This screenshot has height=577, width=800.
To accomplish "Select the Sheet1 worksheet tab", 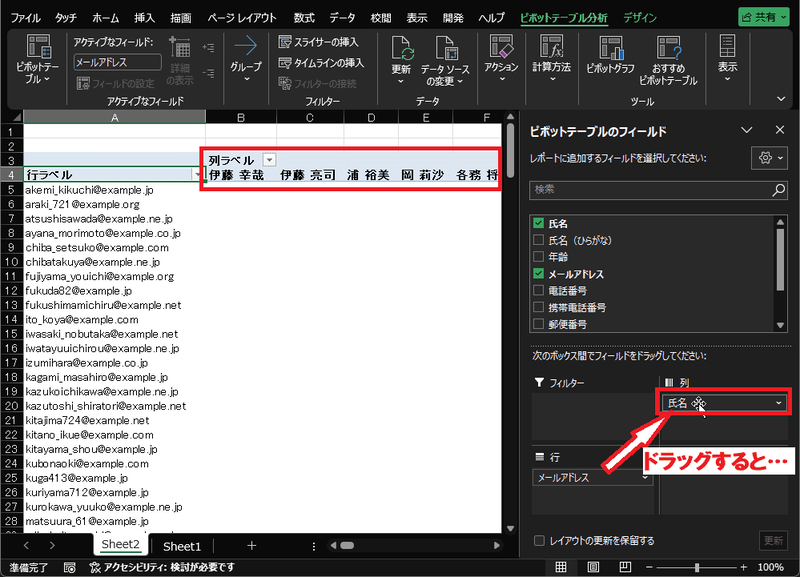I will pos(182,546).
